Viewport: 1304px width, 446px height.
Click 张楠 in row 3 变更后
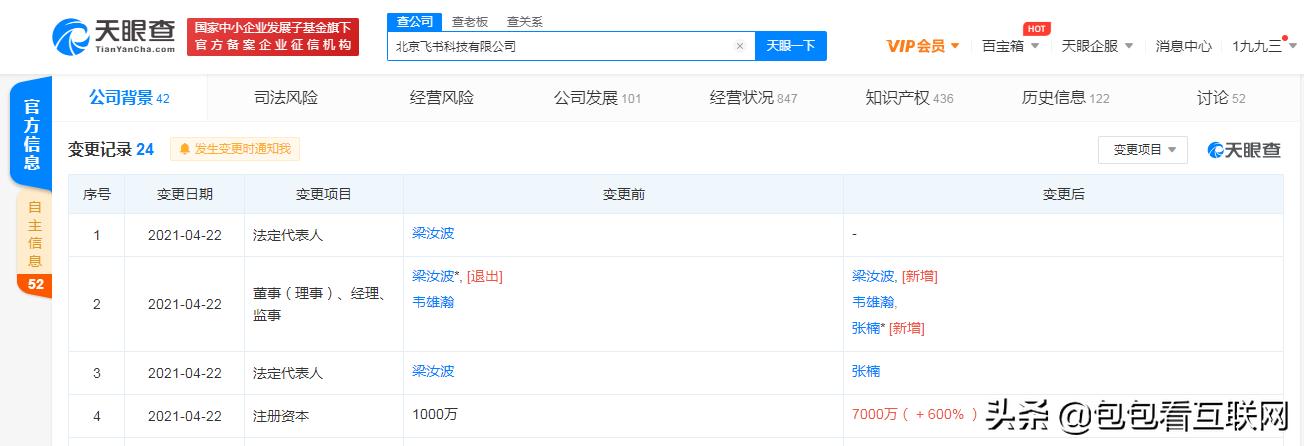pyautogui.click(x=866, y=371)
